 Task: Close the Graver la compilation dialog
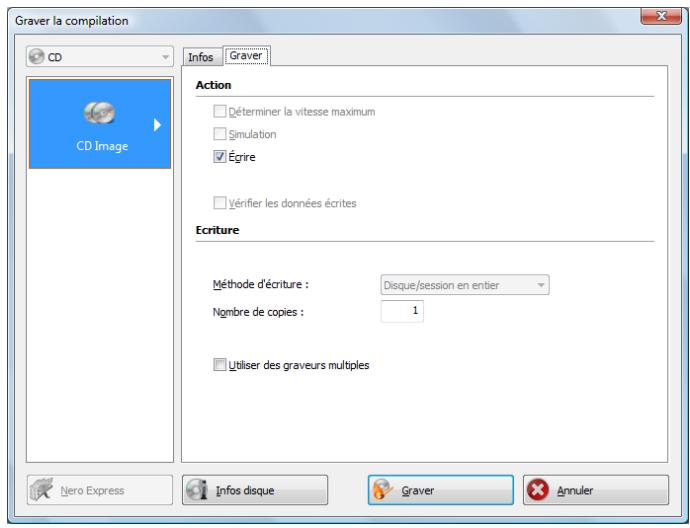[661, 17]
